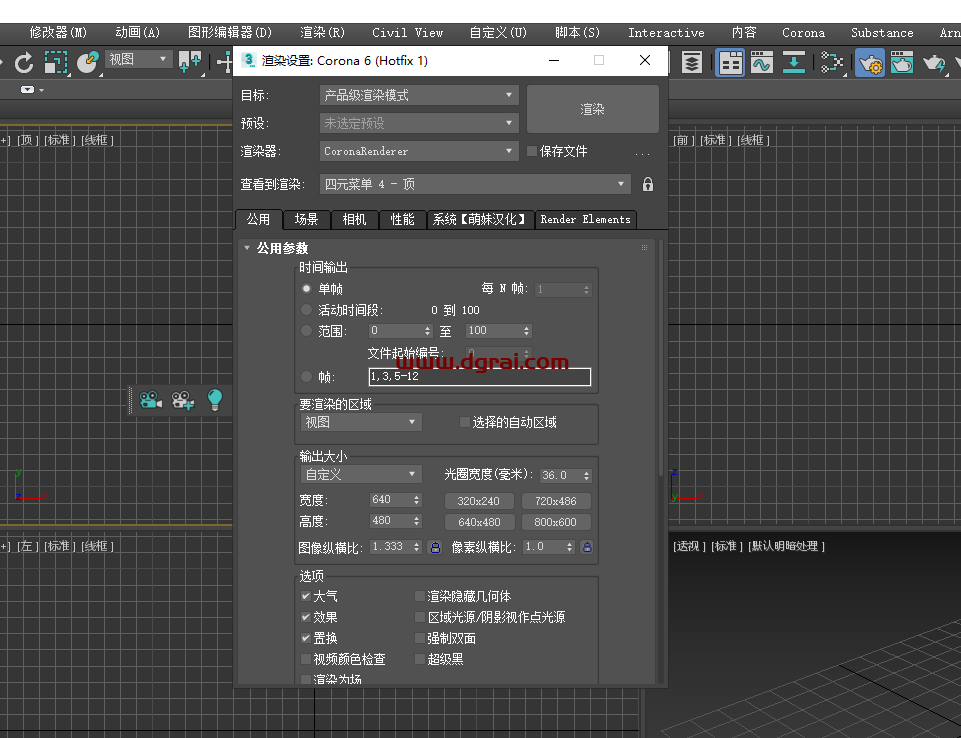Image resolution: width=961 pixels, height=738 pixels.
Task: Select the 范围 radio button
Action: tap(306, 330)
